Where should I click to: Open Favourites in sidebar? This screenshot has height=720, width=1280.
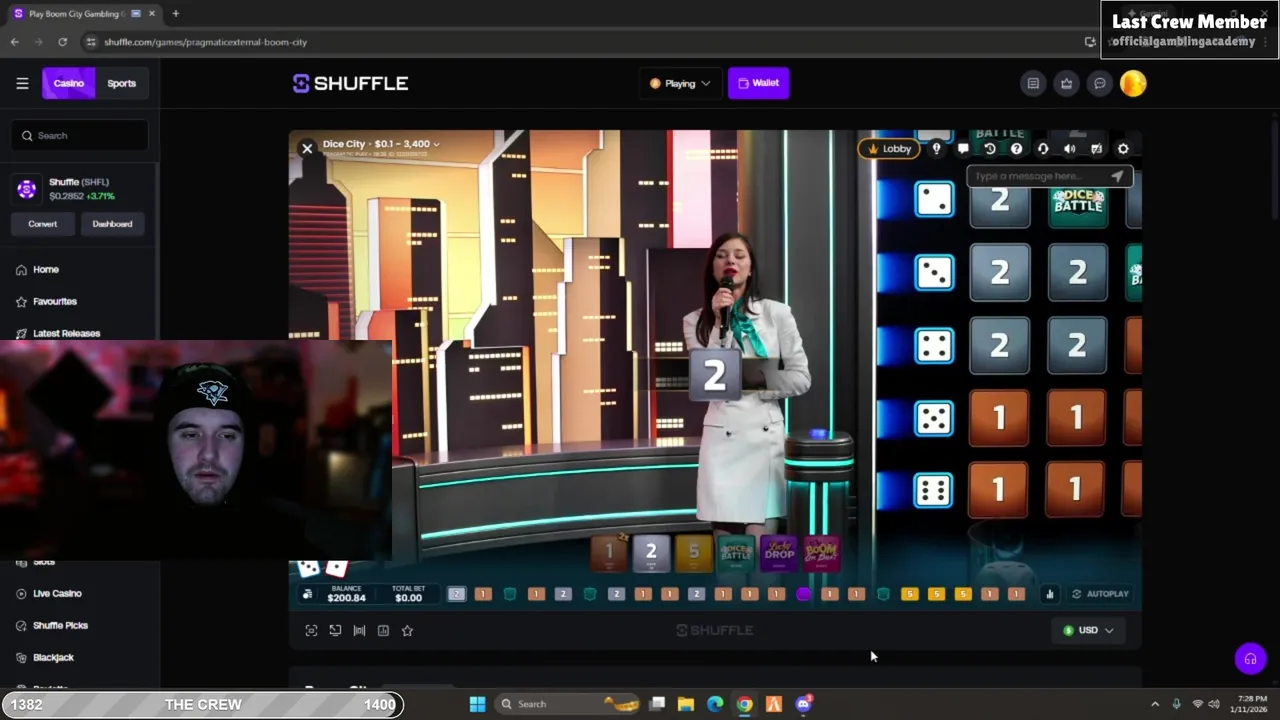pyautogui.click(x=54, y=301)
